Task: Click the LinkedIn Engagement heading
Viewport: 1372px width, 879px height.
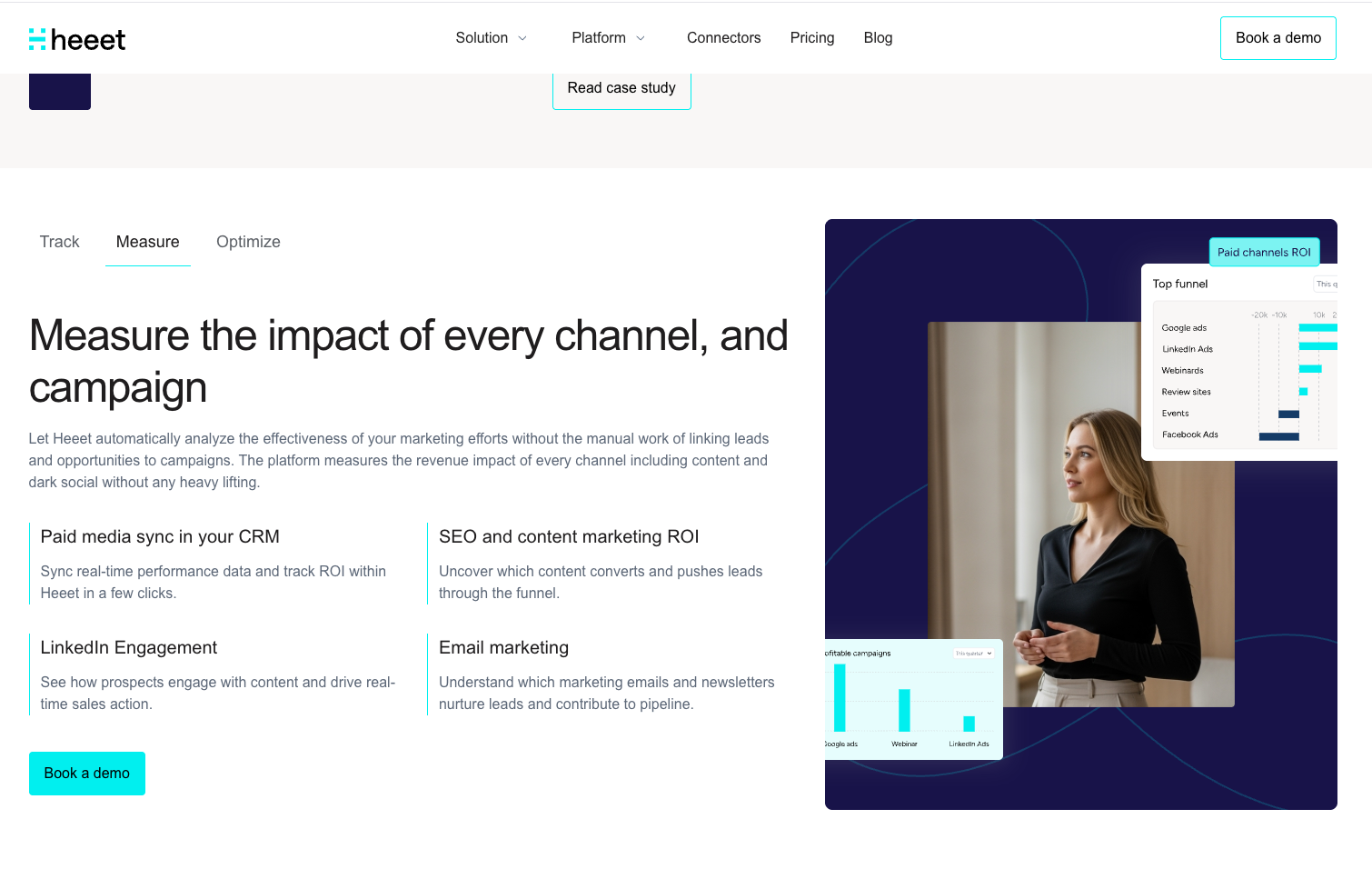Action: (129, 648)
